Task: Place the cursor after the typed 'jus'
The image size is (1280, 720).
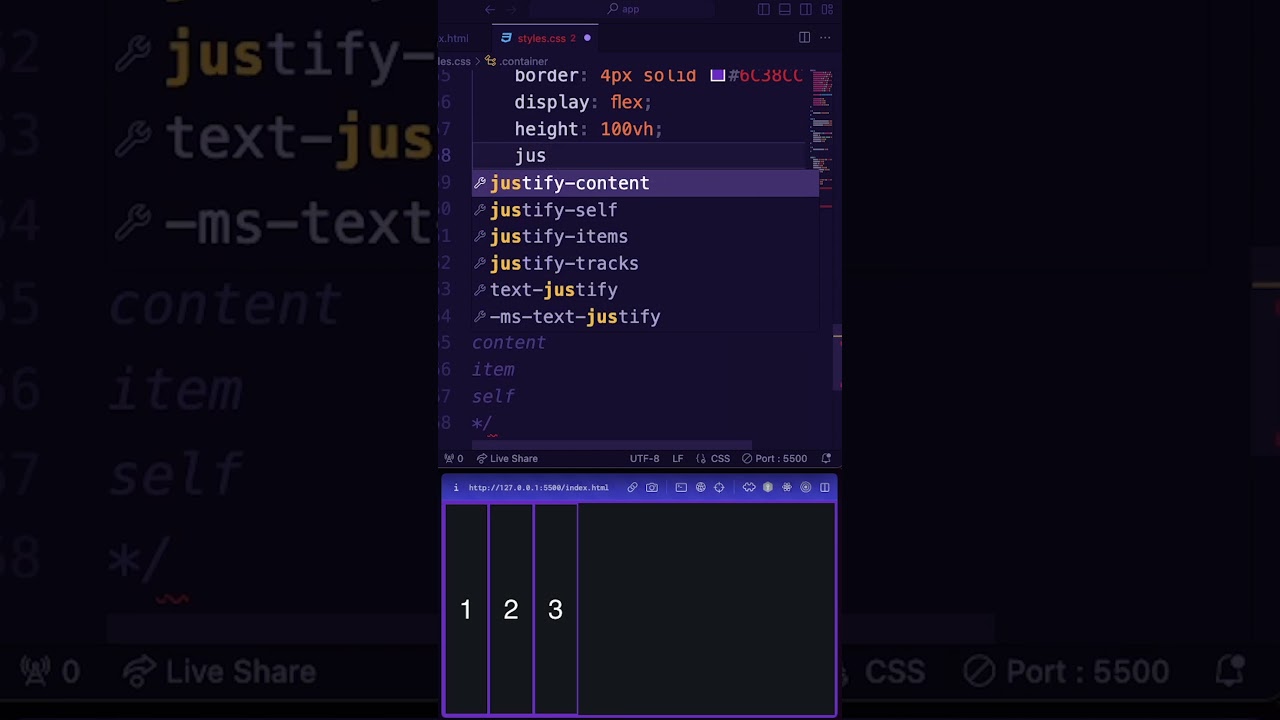Action: coord(546,156)
